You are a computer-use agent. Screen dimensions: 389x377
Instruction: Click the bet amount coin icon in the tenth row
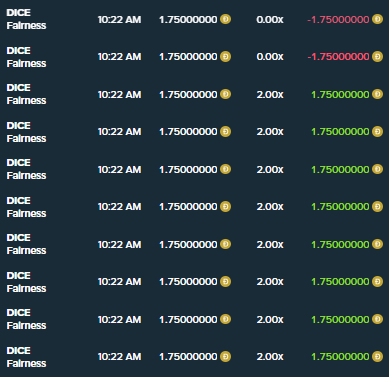click(x=225, y=357)
